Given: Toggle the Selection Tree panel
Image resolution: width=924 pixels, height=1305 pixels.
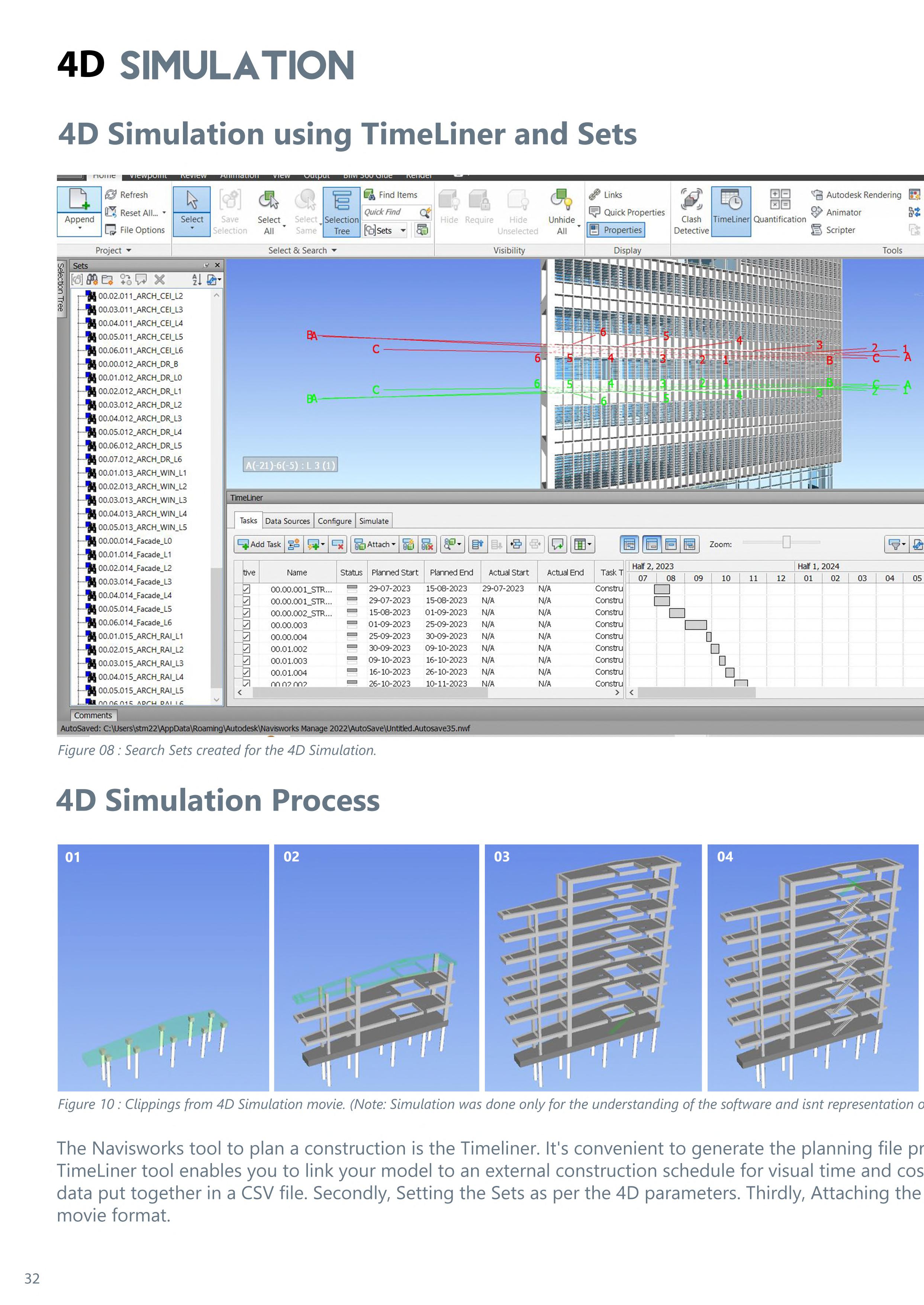Looking at the screenshot, I should [x=341, y=211].
